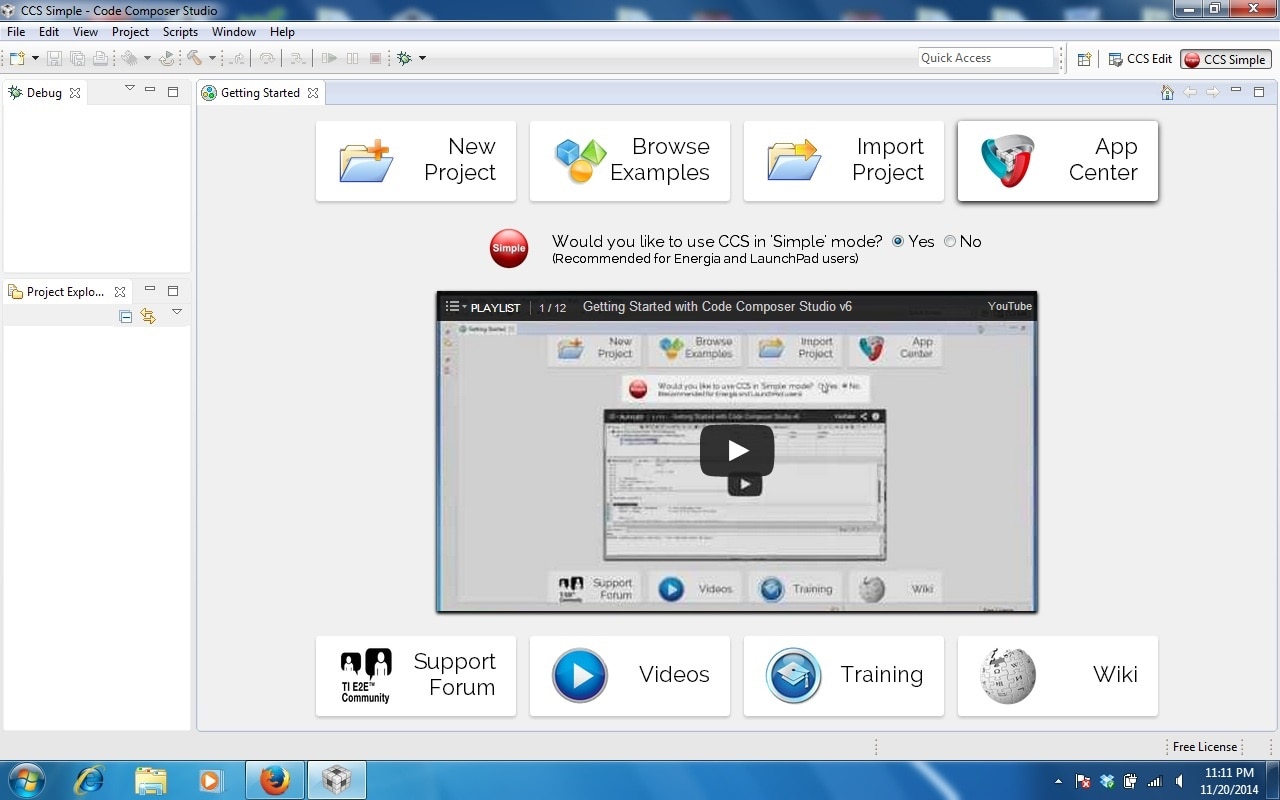Open Windows Media Player from taskbar

[x=211, y=780]
